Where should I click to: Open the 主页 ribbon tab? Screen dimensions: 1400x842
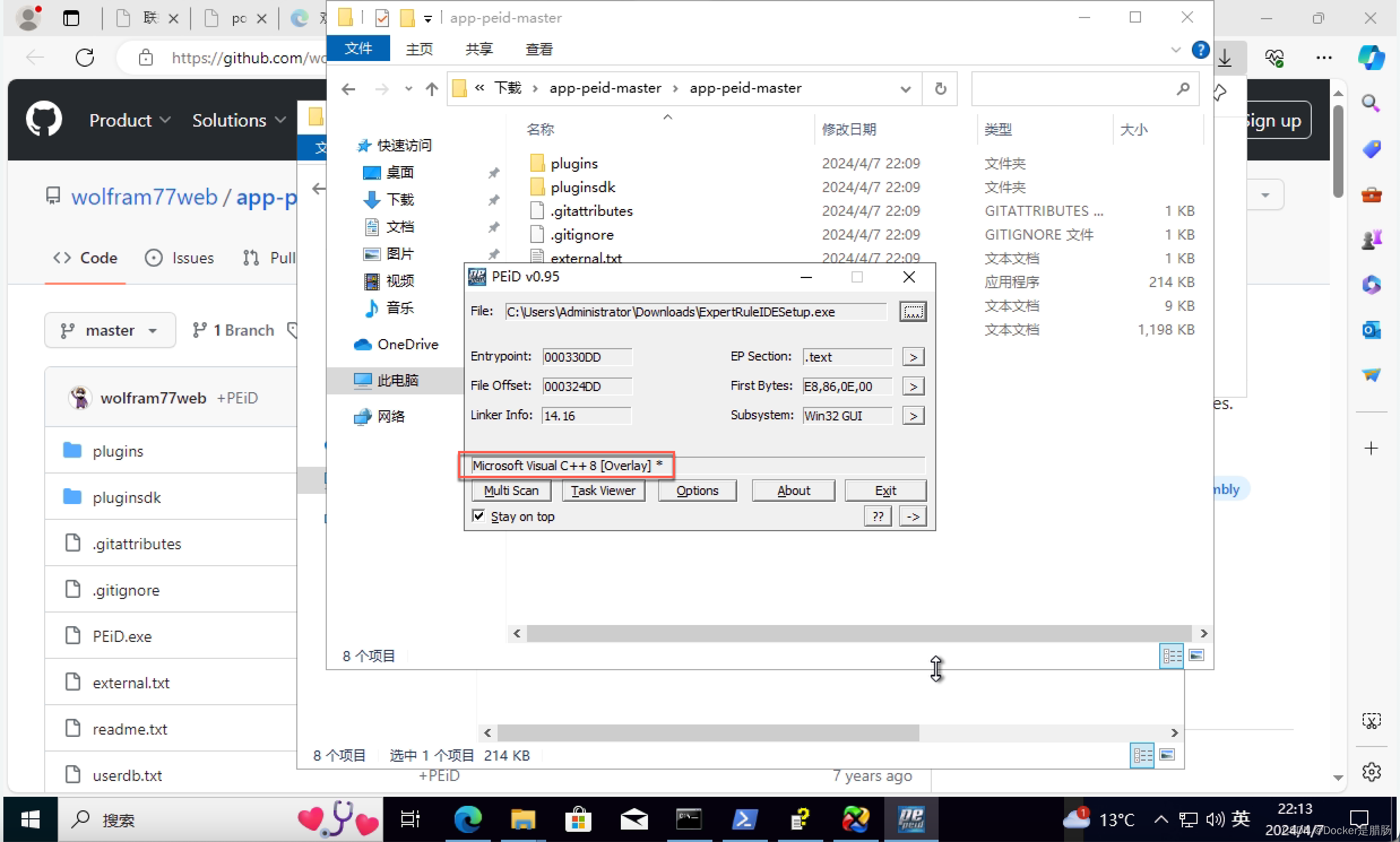point(419,49)
